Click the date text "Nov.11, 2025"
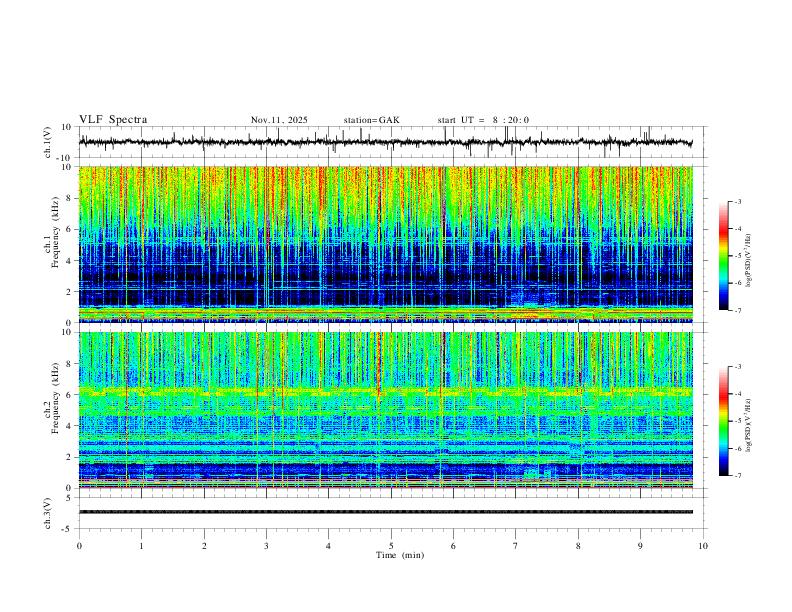This screenshot has width=792, height=612. (x=279, y=120)
